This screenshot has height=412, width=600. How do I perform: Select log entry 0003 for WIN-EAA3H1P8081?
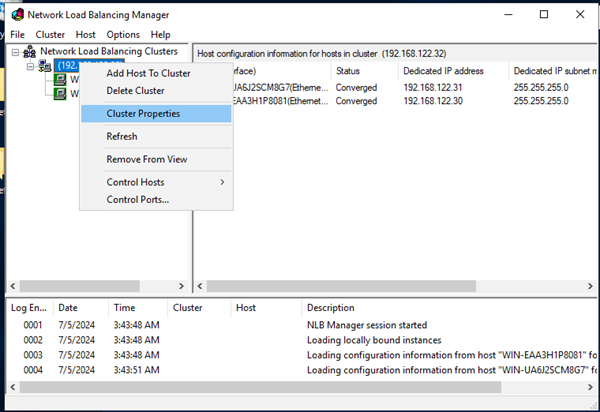302,355
